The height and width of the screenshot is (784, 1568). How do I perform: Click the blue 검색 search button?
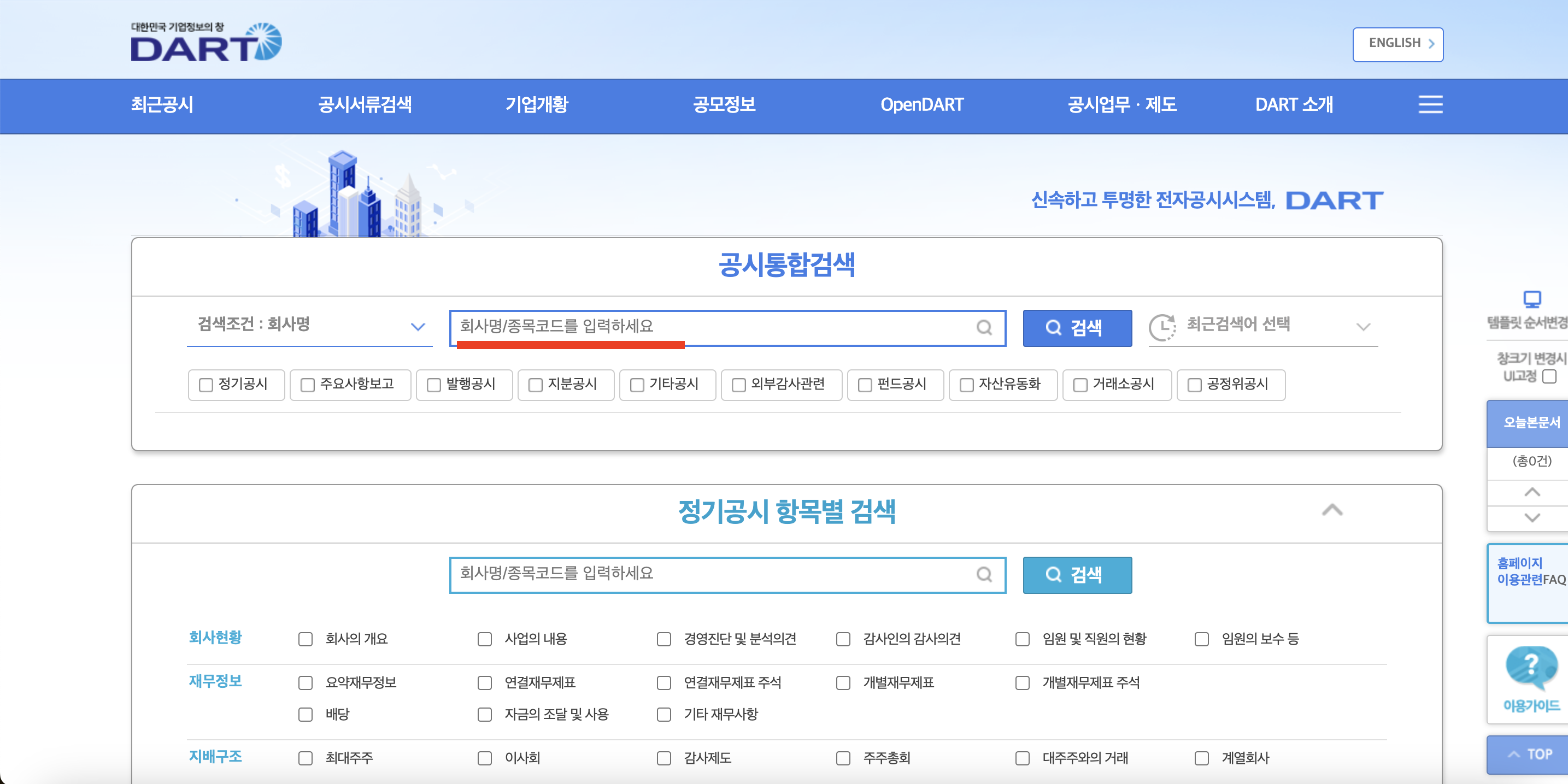[1077, 327]
